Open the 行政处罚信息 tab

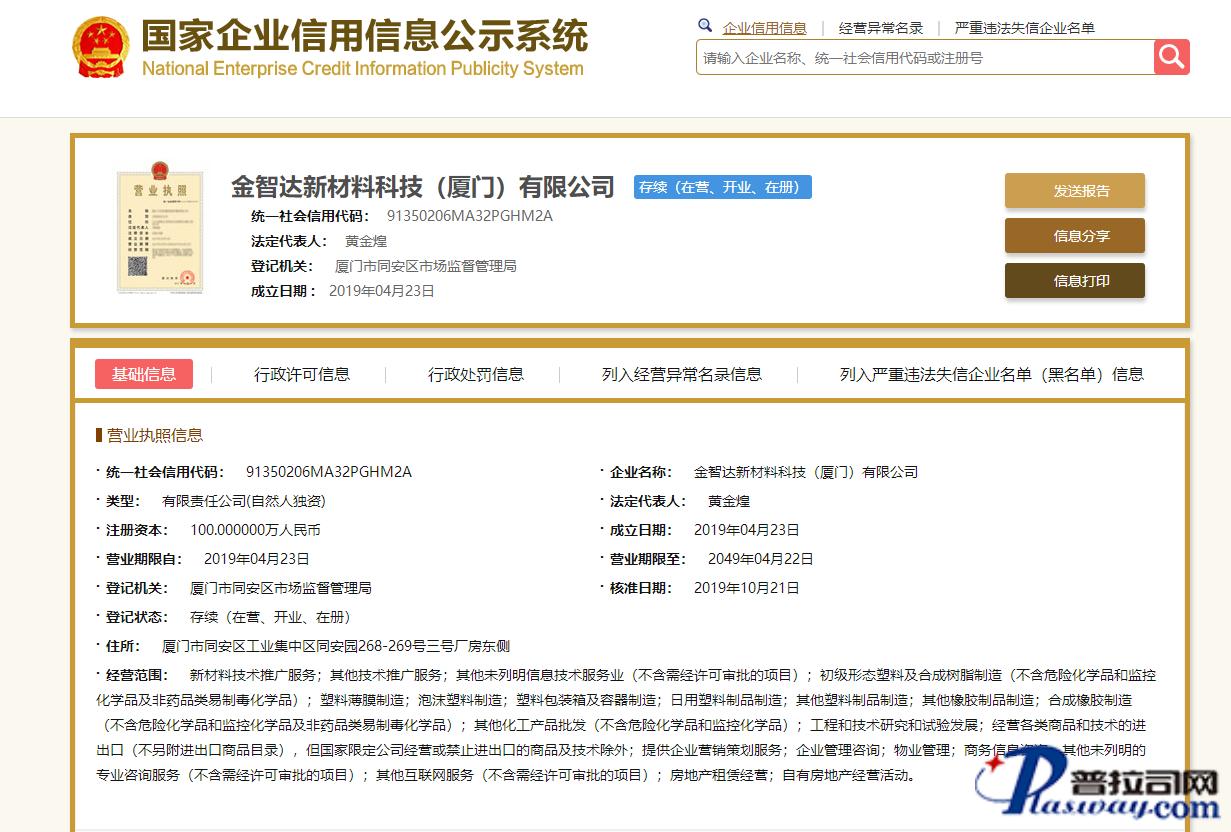click(476, 374)
